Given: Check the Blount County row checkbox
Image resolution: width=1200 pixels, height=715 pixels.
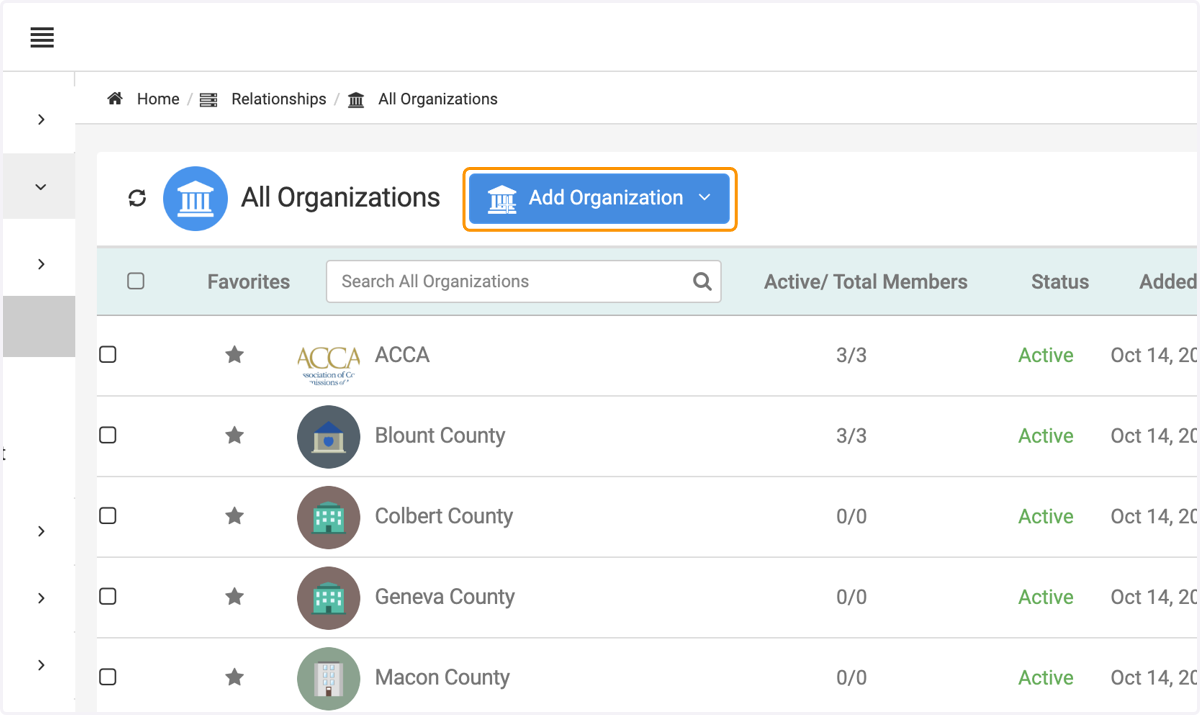Looking at the screenshot, I should pos(108,435).
